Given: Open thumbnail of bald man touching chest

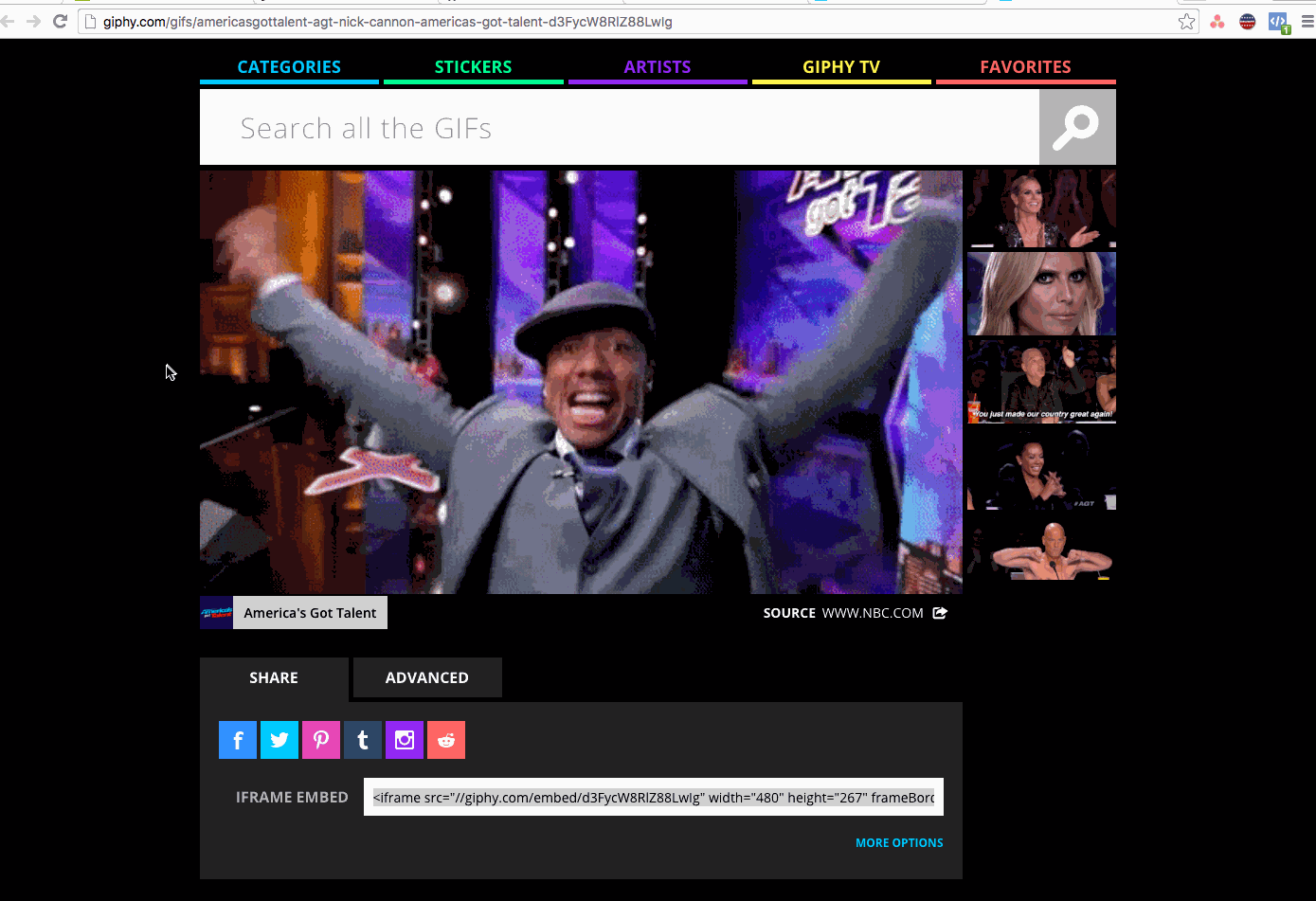Looking at the screenshot, I should [1041, 548].
